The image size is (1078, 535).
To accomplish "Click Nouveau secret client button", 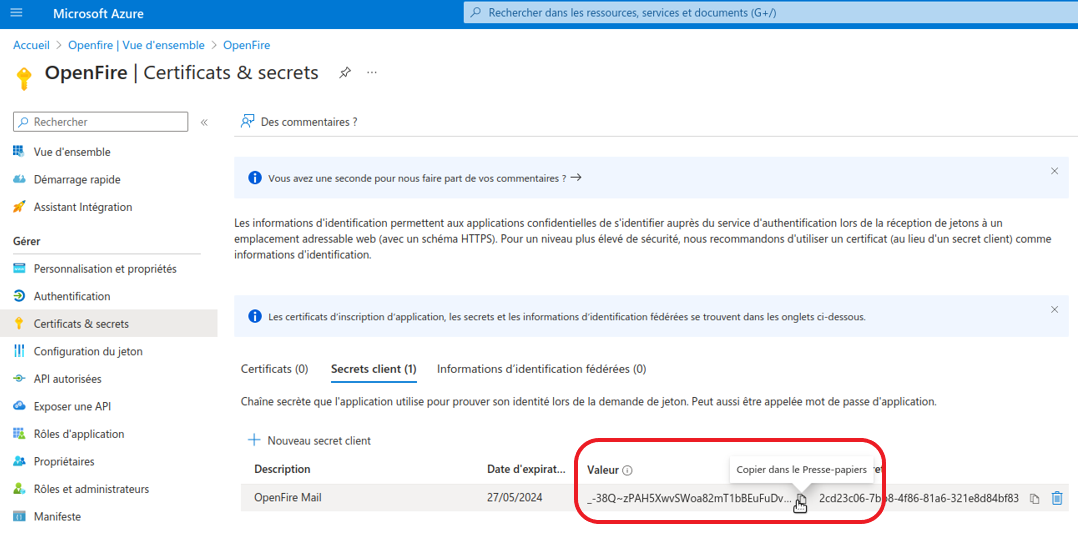I will [x=309, y=441].
